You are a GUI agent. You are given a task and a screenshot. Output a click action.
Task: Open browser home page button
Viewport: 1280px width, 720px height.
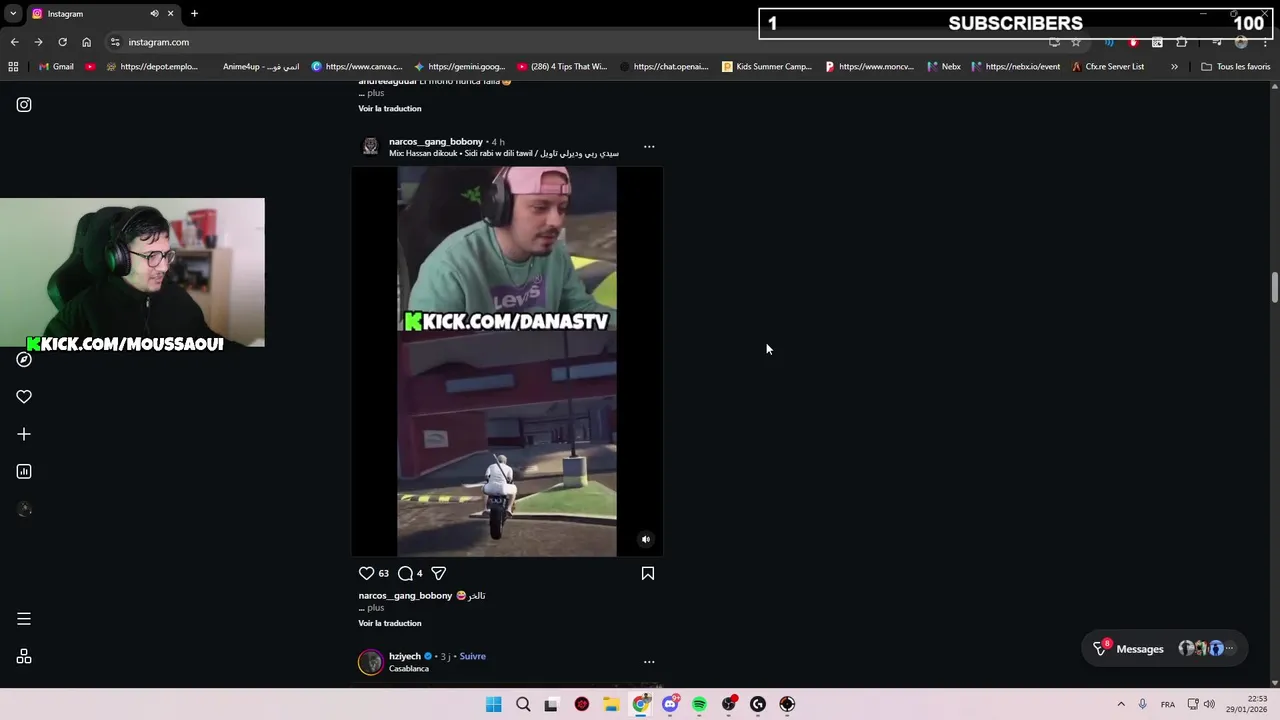tap(87, 42)
